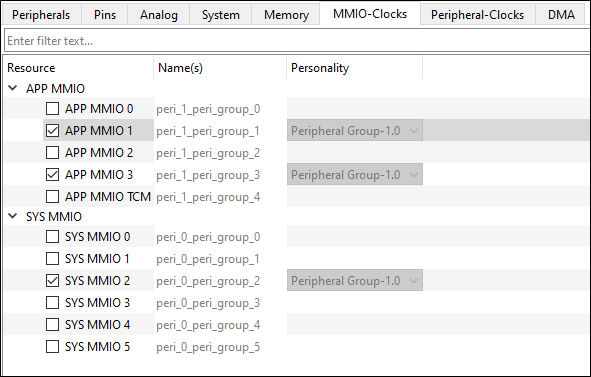
Task: Select the MMIO-Clocks tab
Action: pos(370,14)
